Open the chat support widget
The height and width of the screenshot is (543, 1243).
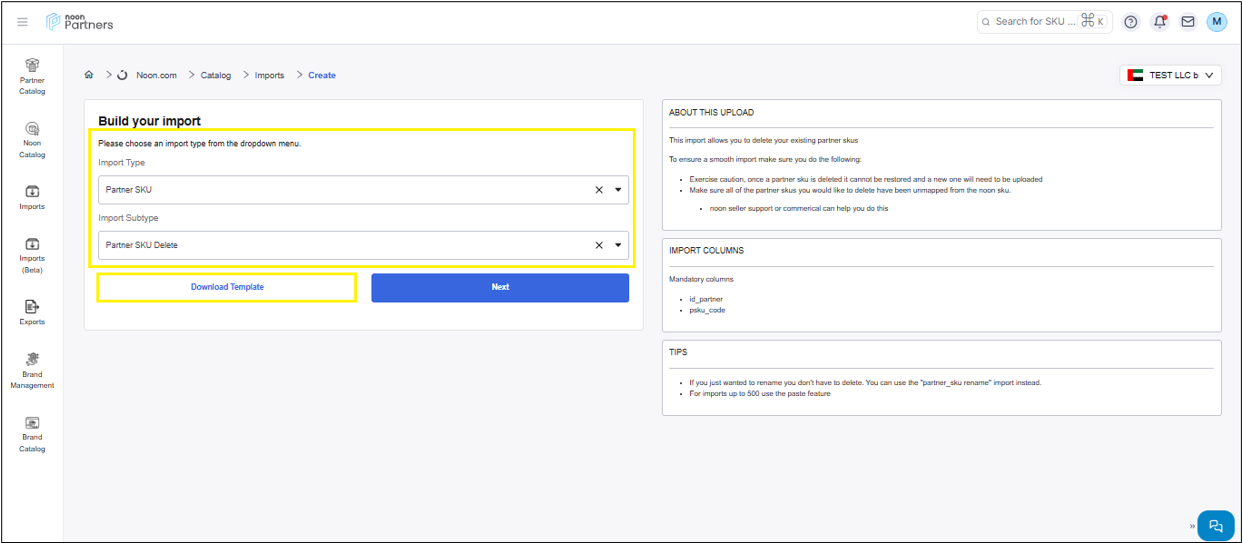1215,525
